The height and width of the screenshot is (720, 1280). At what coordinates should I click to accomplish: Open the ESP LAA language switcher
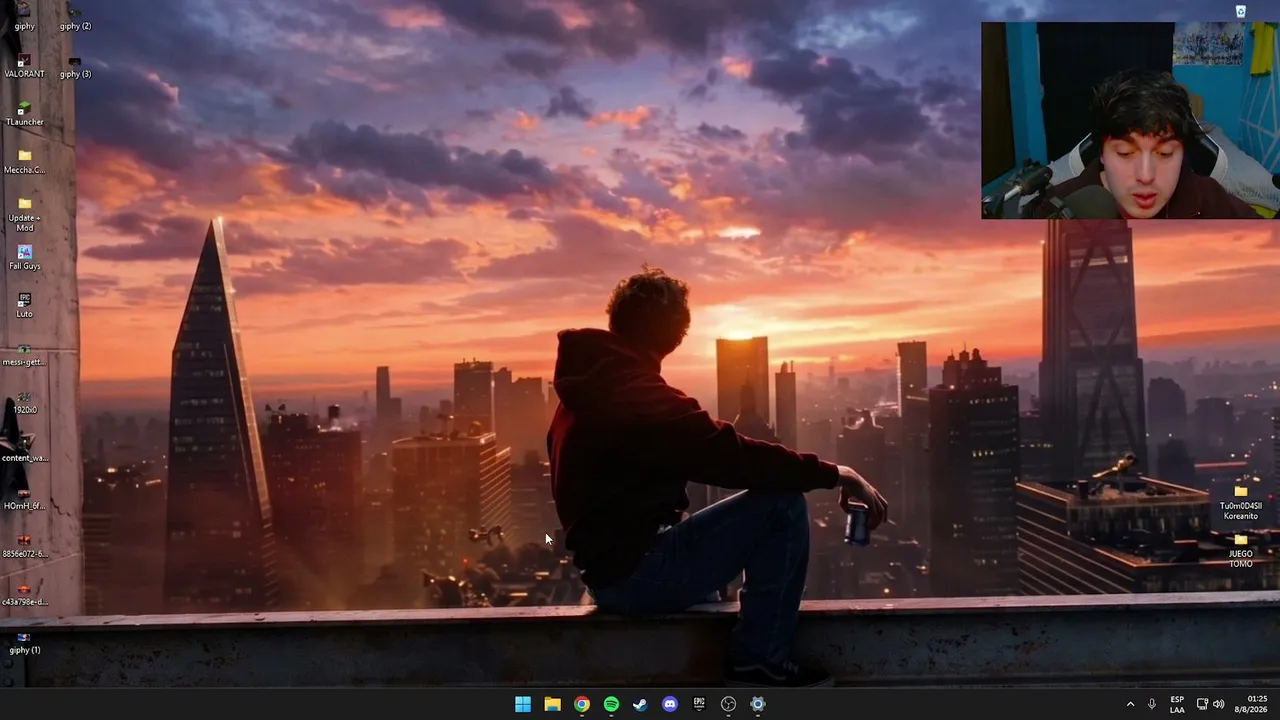tap(1177, 704)
